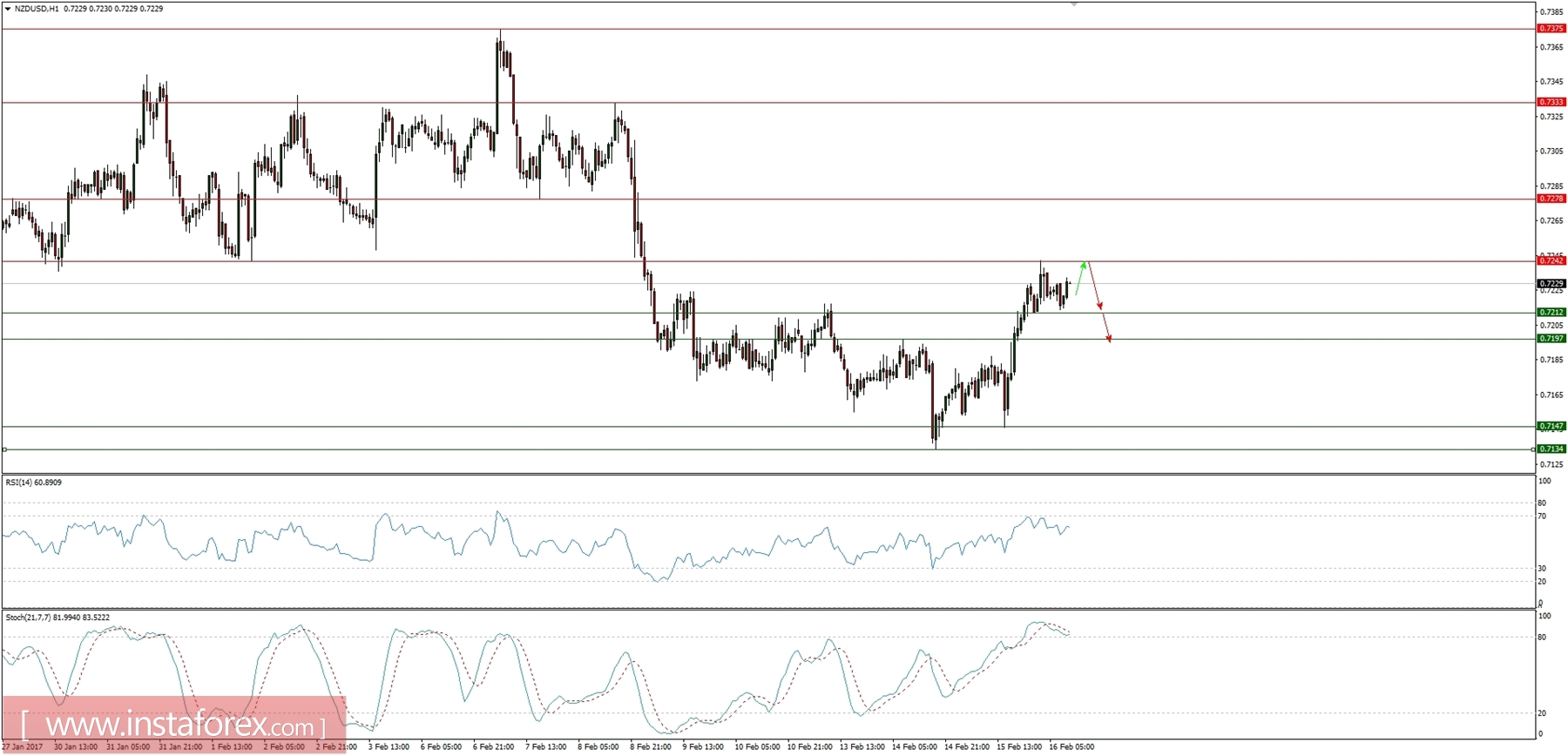Click the 16 Feb 05:00 time label

[1071, 746]
